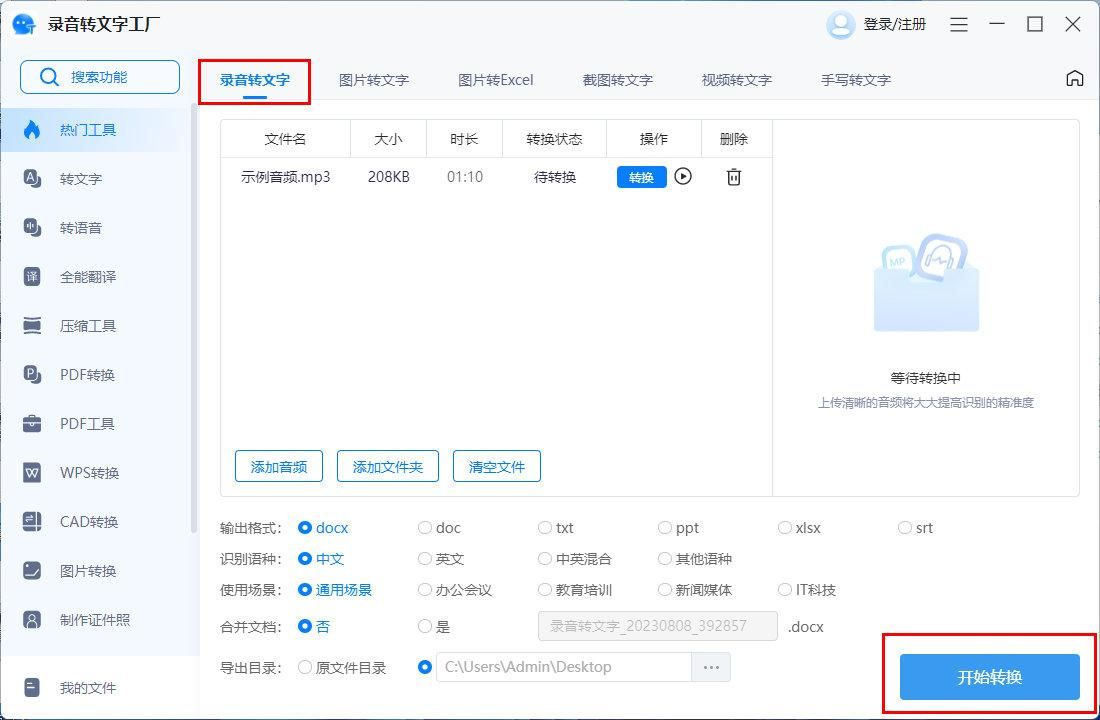Select docx output format

pos(323,528)
